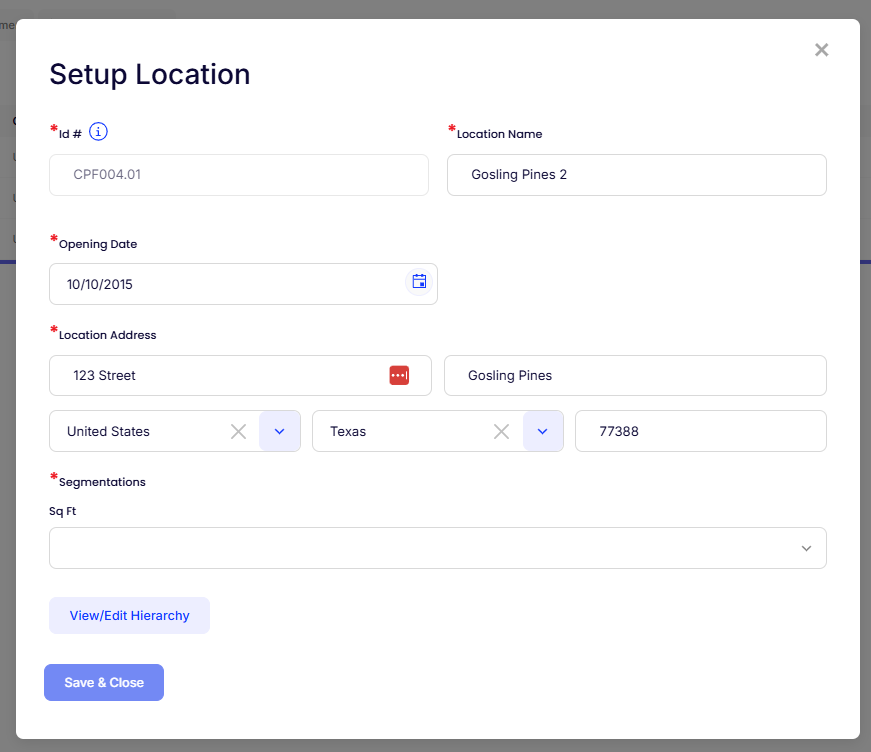Clear the Texas state selection
The image size is (871, 752).
[x=502, y=431]
